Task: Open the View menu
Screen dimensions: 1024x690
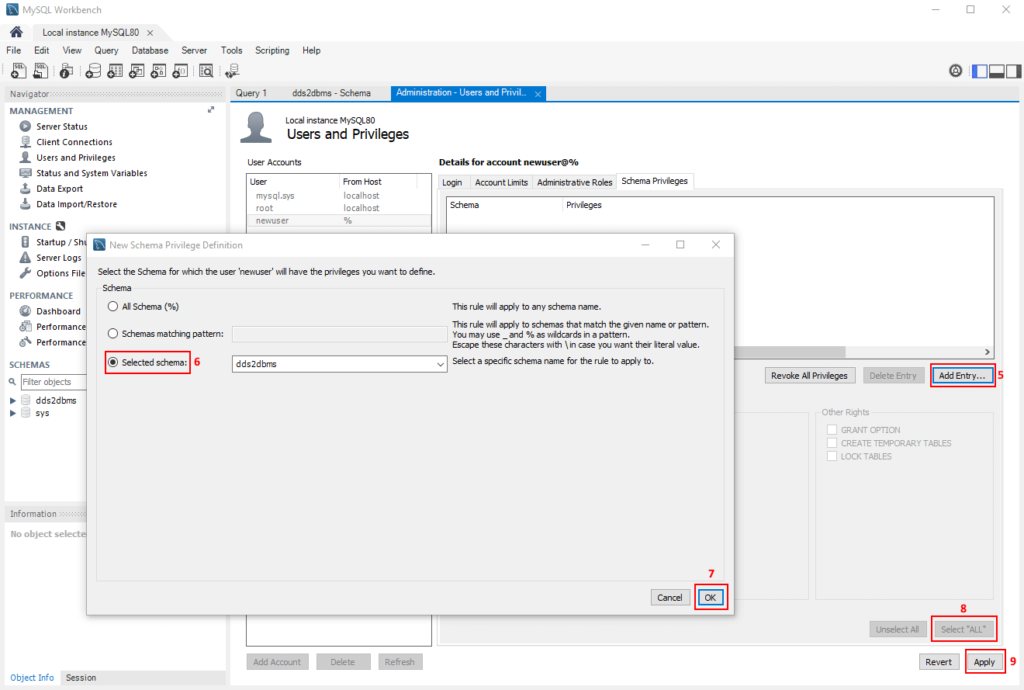Action: [72, 50]
